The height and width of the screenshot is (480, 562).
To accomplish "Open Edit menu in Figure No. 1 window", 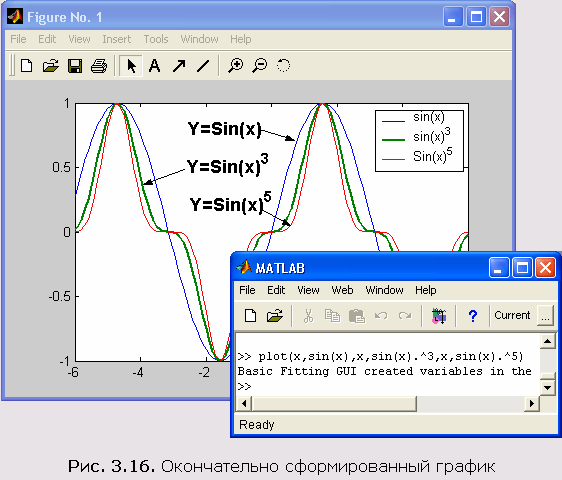I will click(47, 39).
